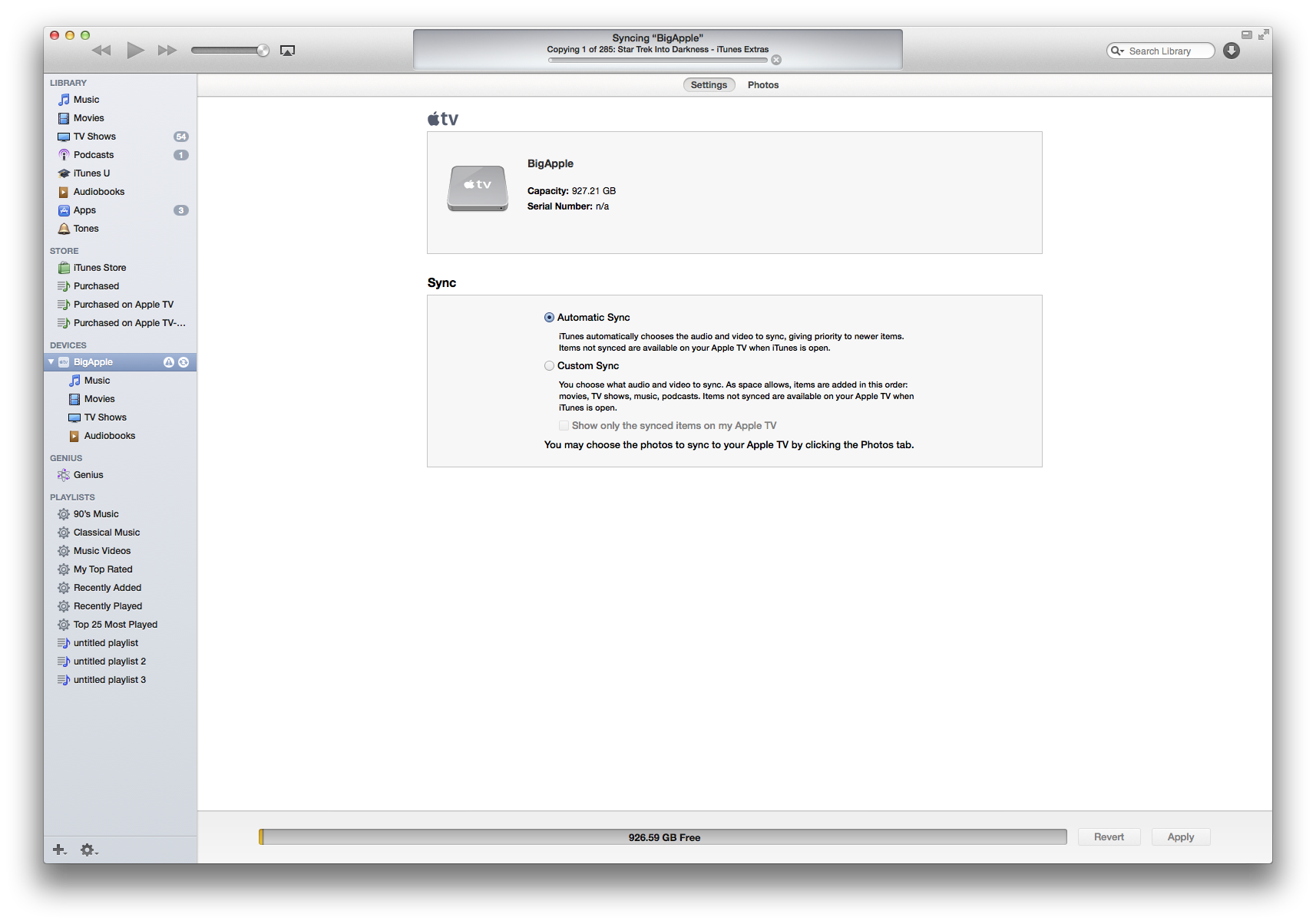The height and width of the screenshot is (924, 1316).
Task: Open the Recently Added playlist
Action: tap(120, 588)
